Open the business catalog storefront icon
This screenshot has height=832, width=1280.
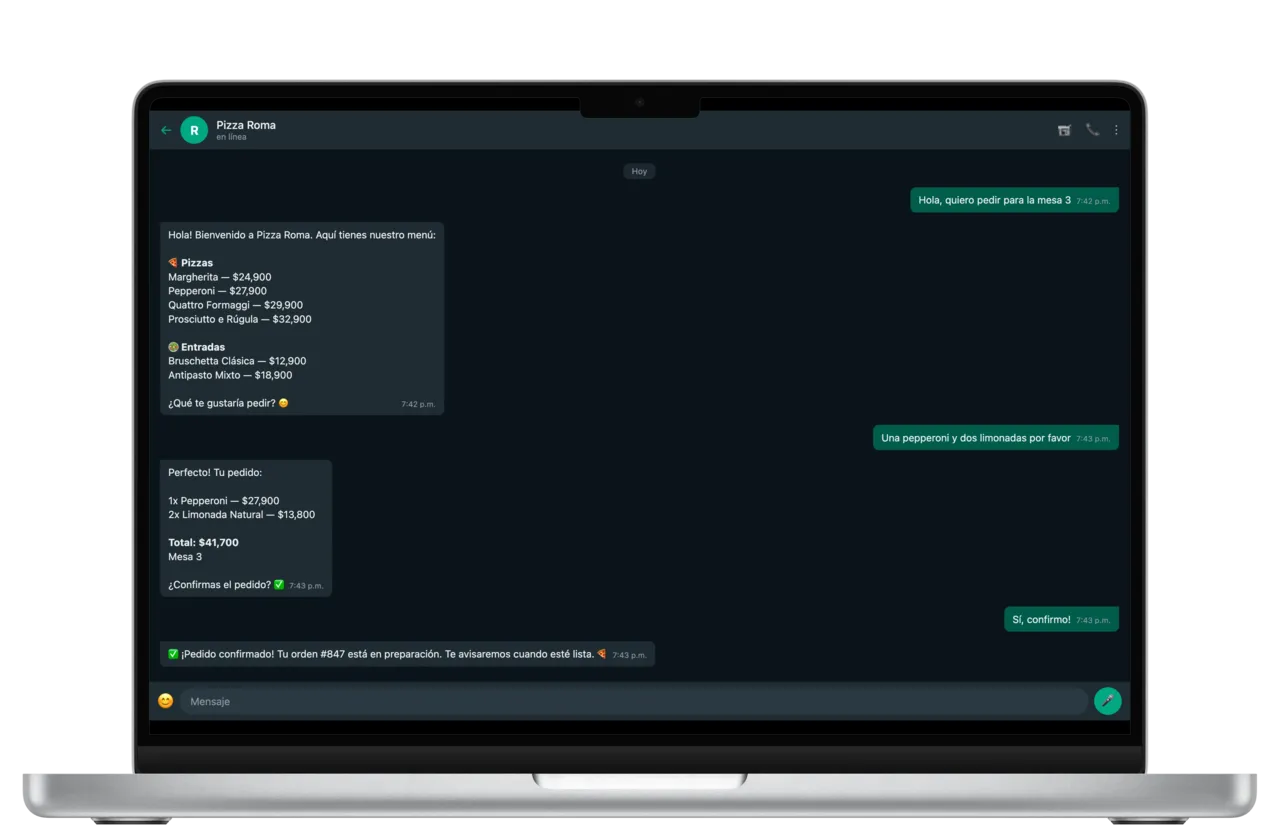tap(1064, 130)
